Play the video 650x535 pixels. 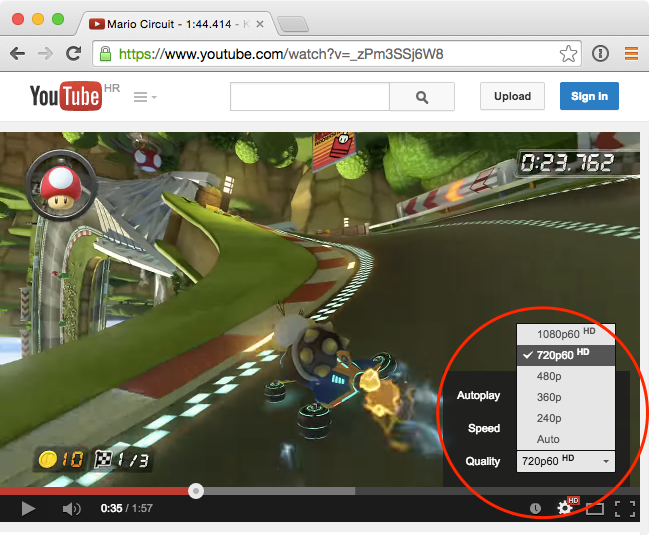tap(28, 508)
